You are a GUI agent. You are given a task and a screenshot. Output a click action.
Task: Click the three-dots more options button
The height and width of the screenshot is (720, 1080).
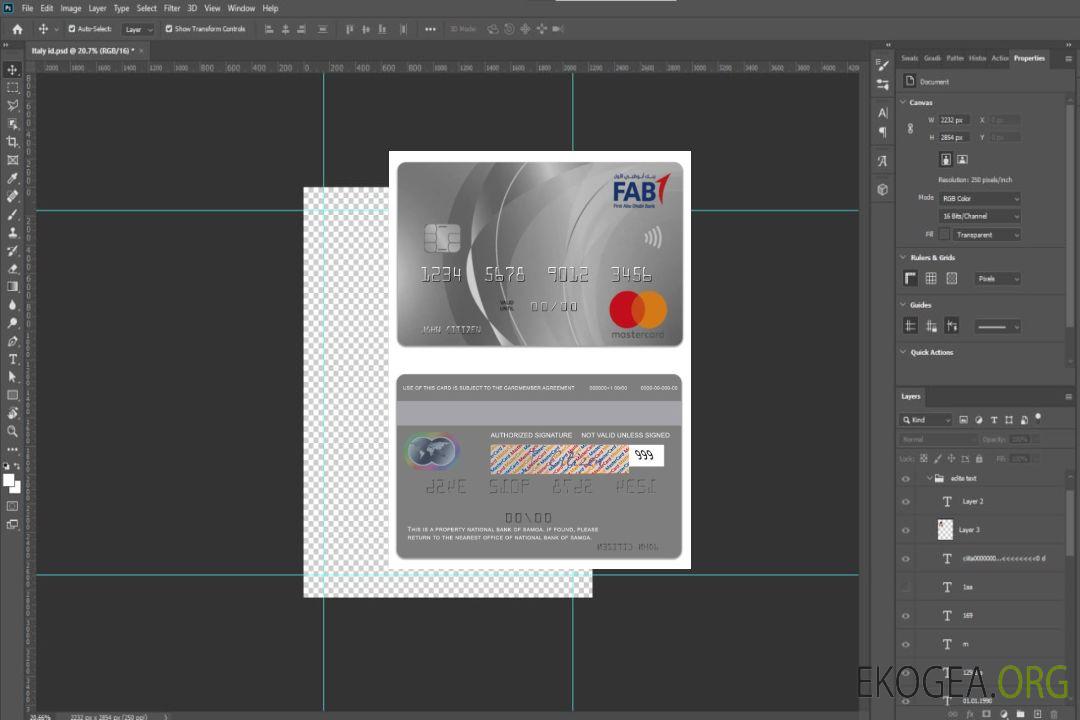430,29
